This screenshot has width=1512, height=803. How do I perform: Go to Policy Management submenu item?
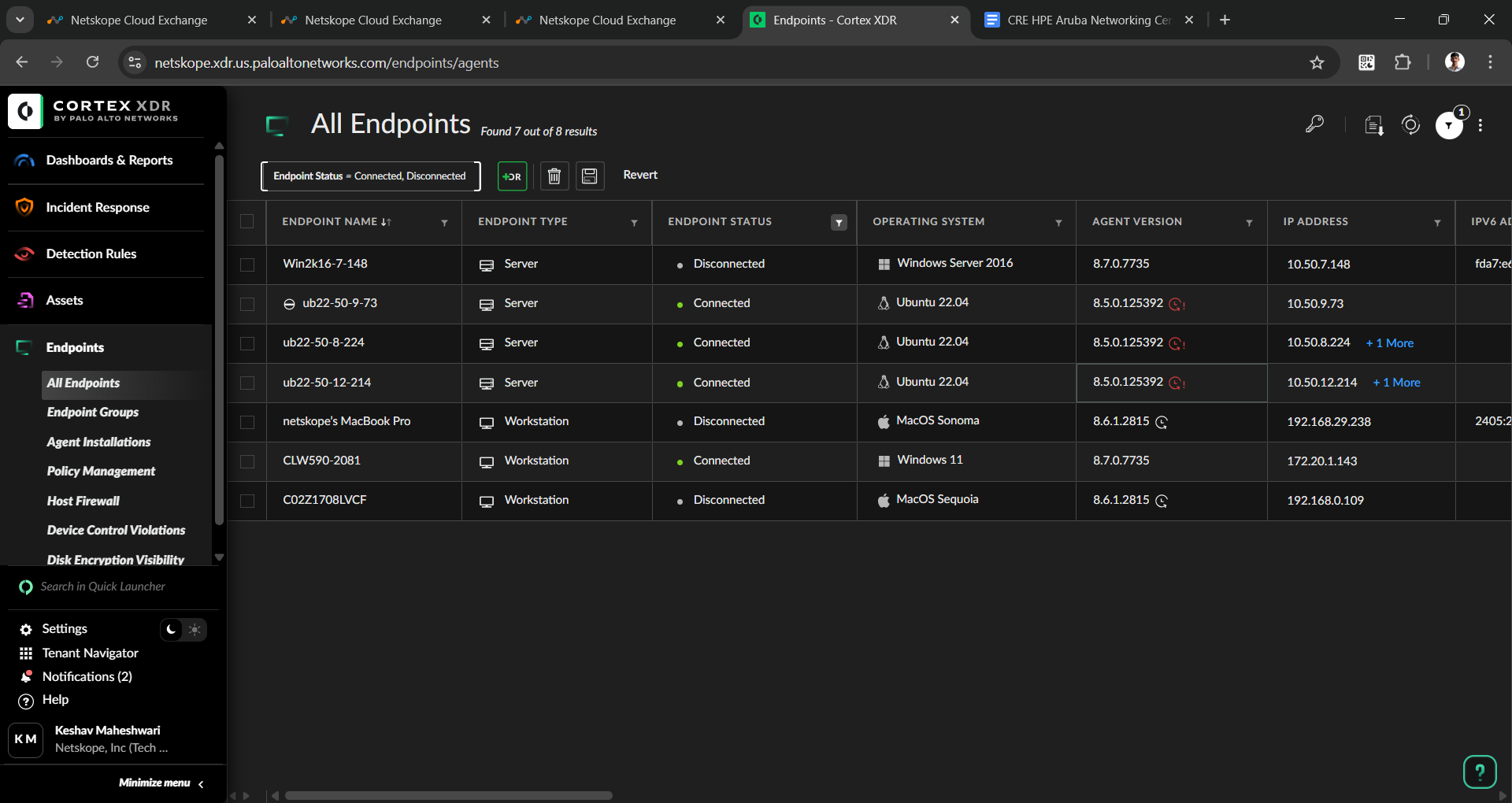[x=101, y=471]
